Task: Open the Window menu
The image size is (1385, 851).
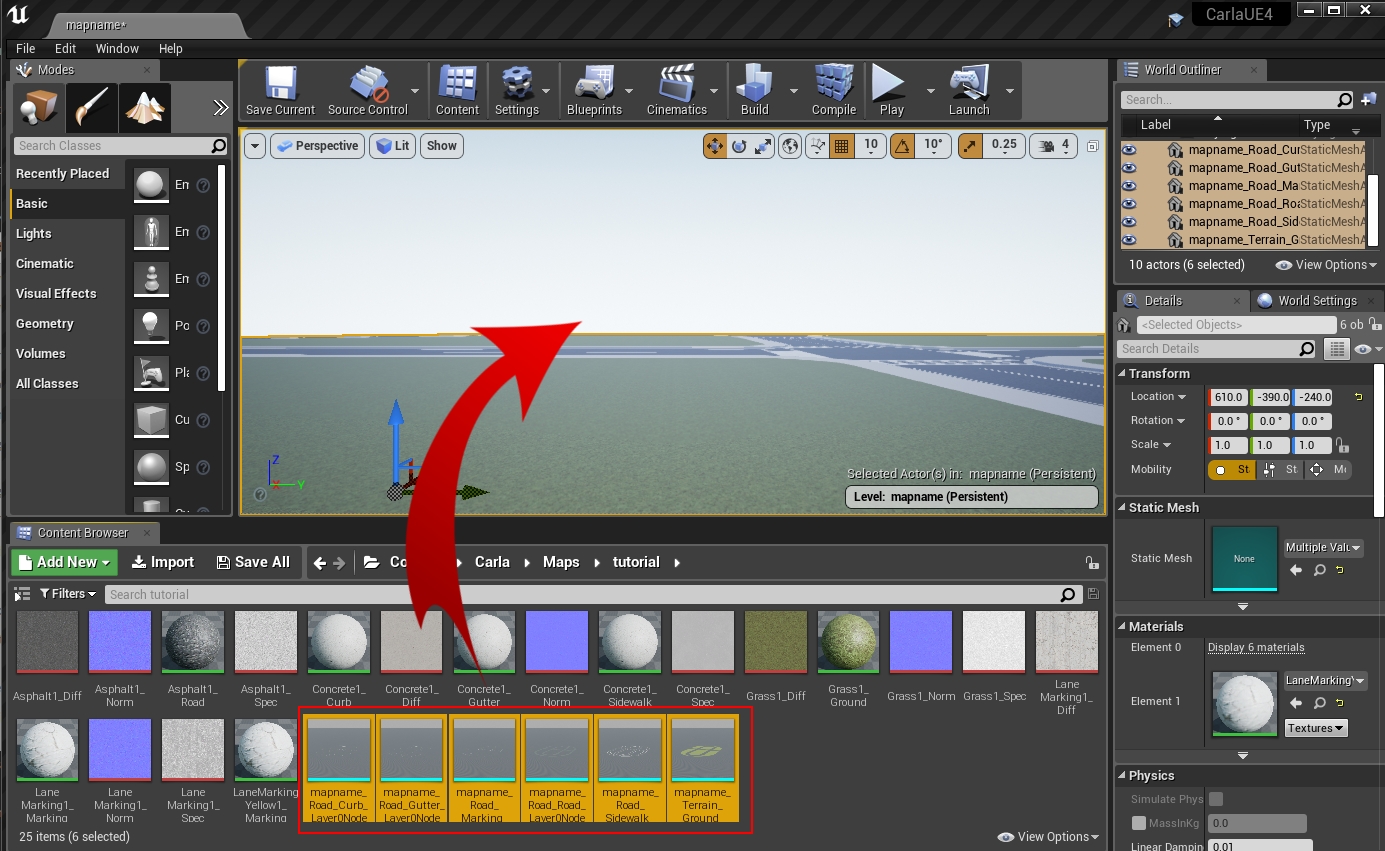Action: pyautogui.click(x=117, y=48)
